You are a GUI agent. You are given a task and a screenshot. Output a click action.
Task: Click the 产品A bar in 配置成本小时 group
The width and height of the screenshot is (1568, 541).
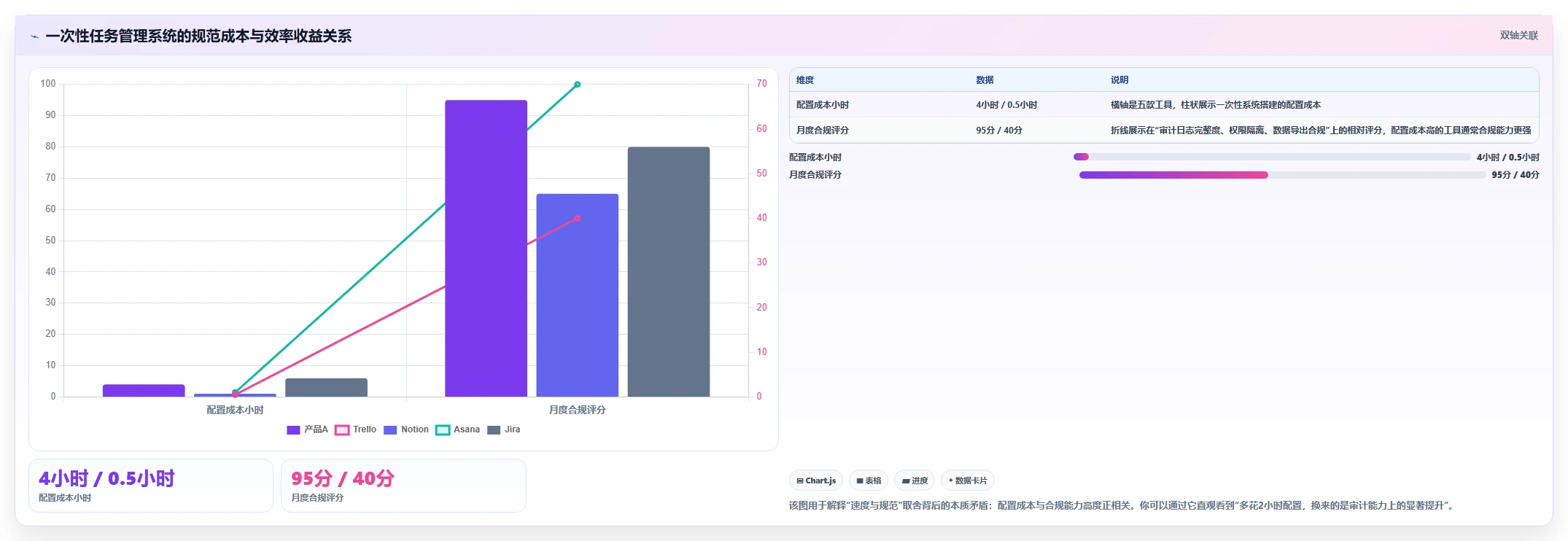(x=144, y=391)
